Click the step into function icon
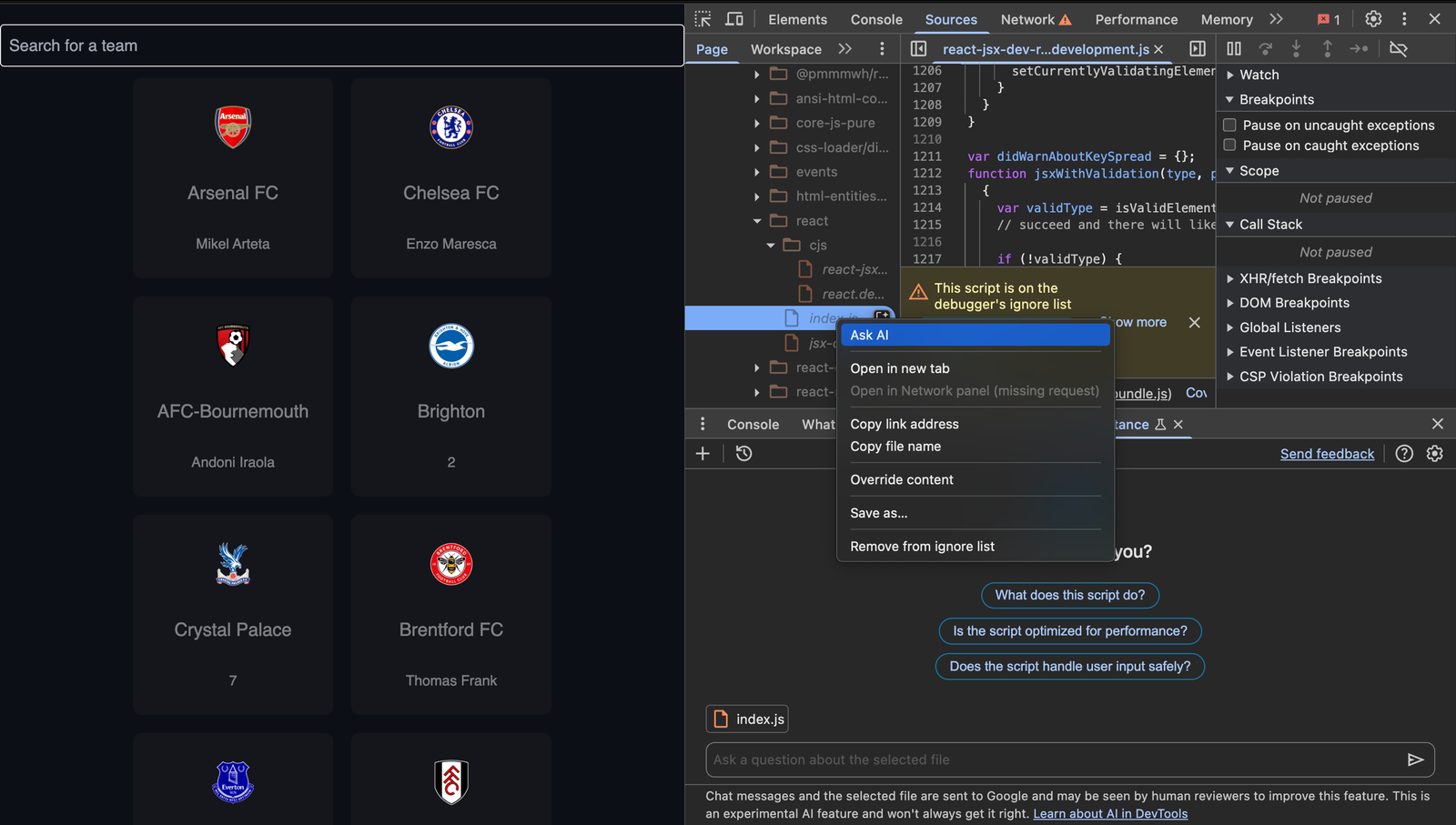This screenshot has height=825, width=1456. coord(1296,49)
